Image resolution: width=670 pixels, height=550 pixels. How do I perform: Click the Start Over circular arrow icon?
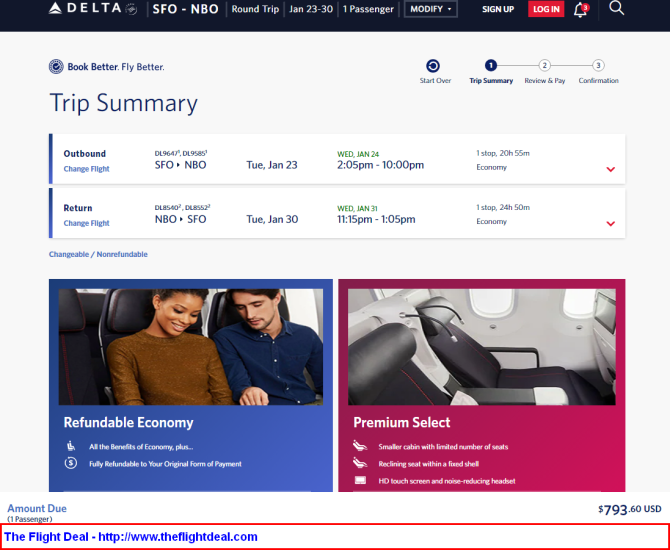point(433,66)
